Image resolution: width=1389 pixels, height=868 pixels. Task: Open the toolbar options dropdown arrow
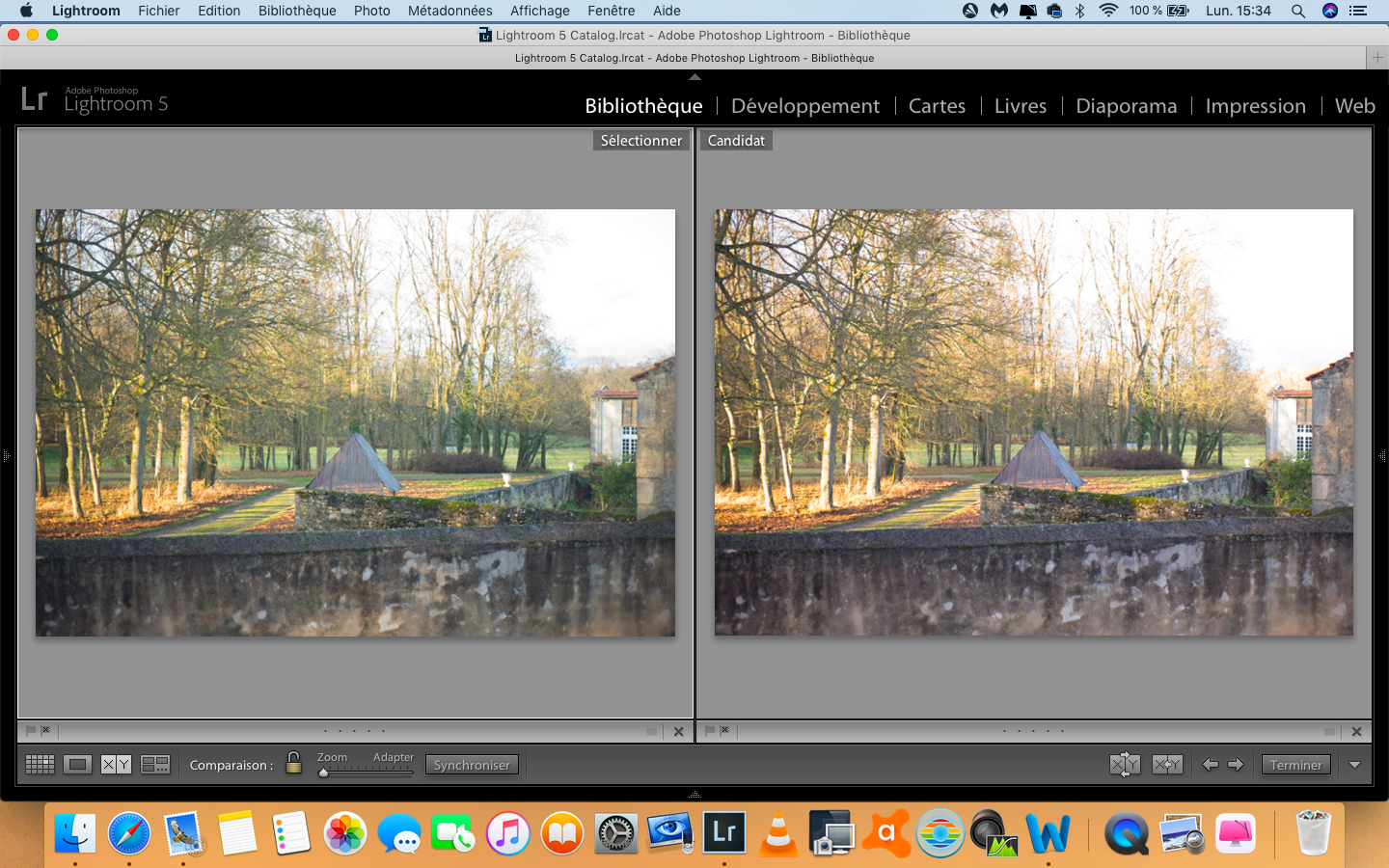point(1354,765)
